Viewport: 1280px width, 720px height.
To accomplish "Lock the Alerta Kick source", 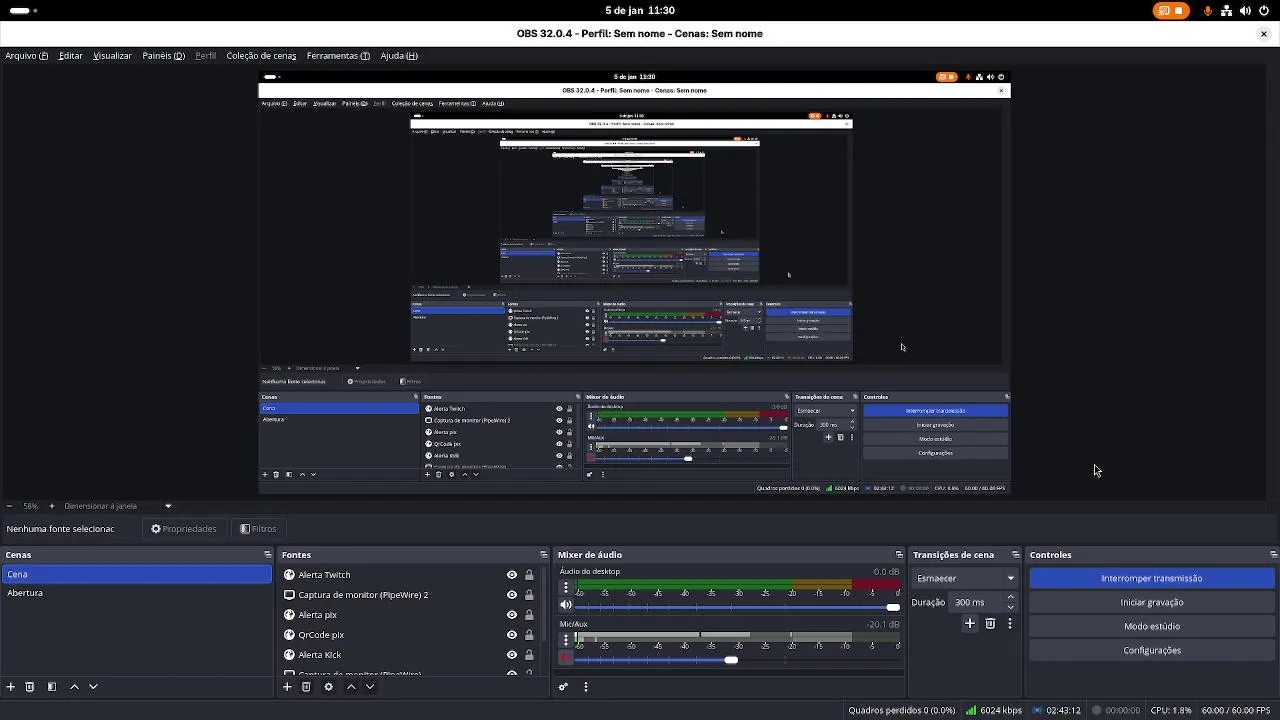I will tap(529, 655).
